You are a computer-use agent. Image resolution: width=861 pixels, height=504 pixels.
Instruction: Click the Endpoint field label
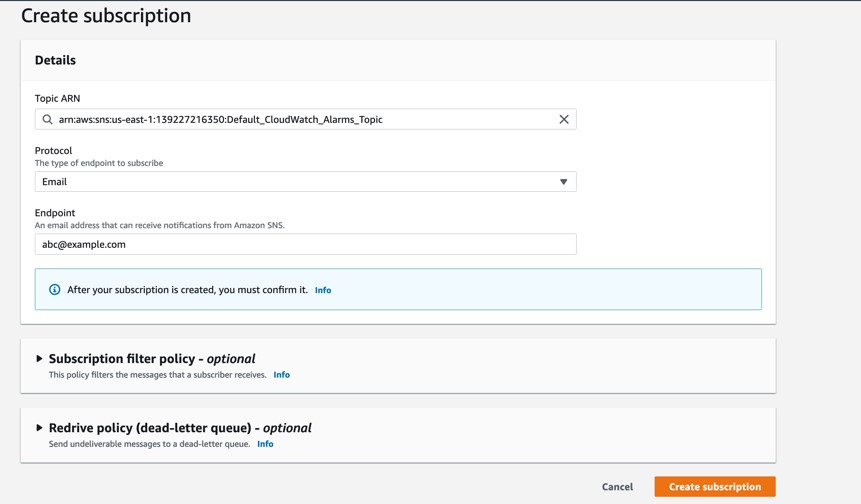55,212
